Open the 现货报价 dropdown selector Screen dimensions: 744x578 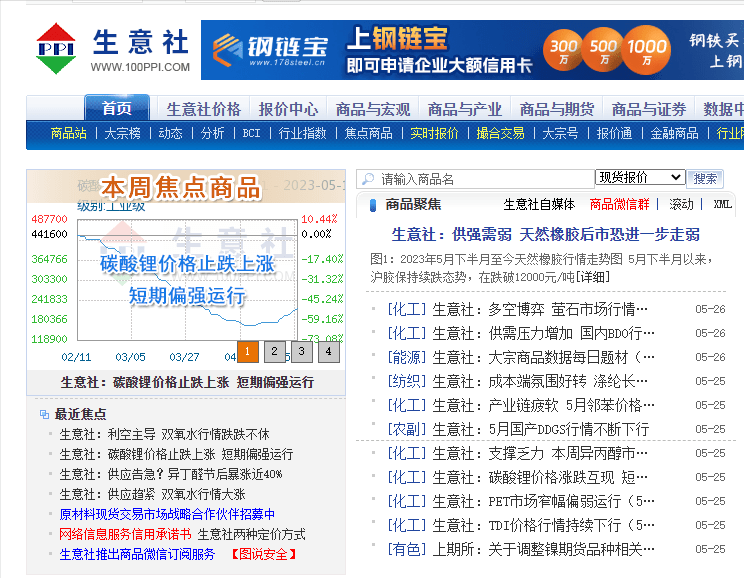click(x=640, y=178)
